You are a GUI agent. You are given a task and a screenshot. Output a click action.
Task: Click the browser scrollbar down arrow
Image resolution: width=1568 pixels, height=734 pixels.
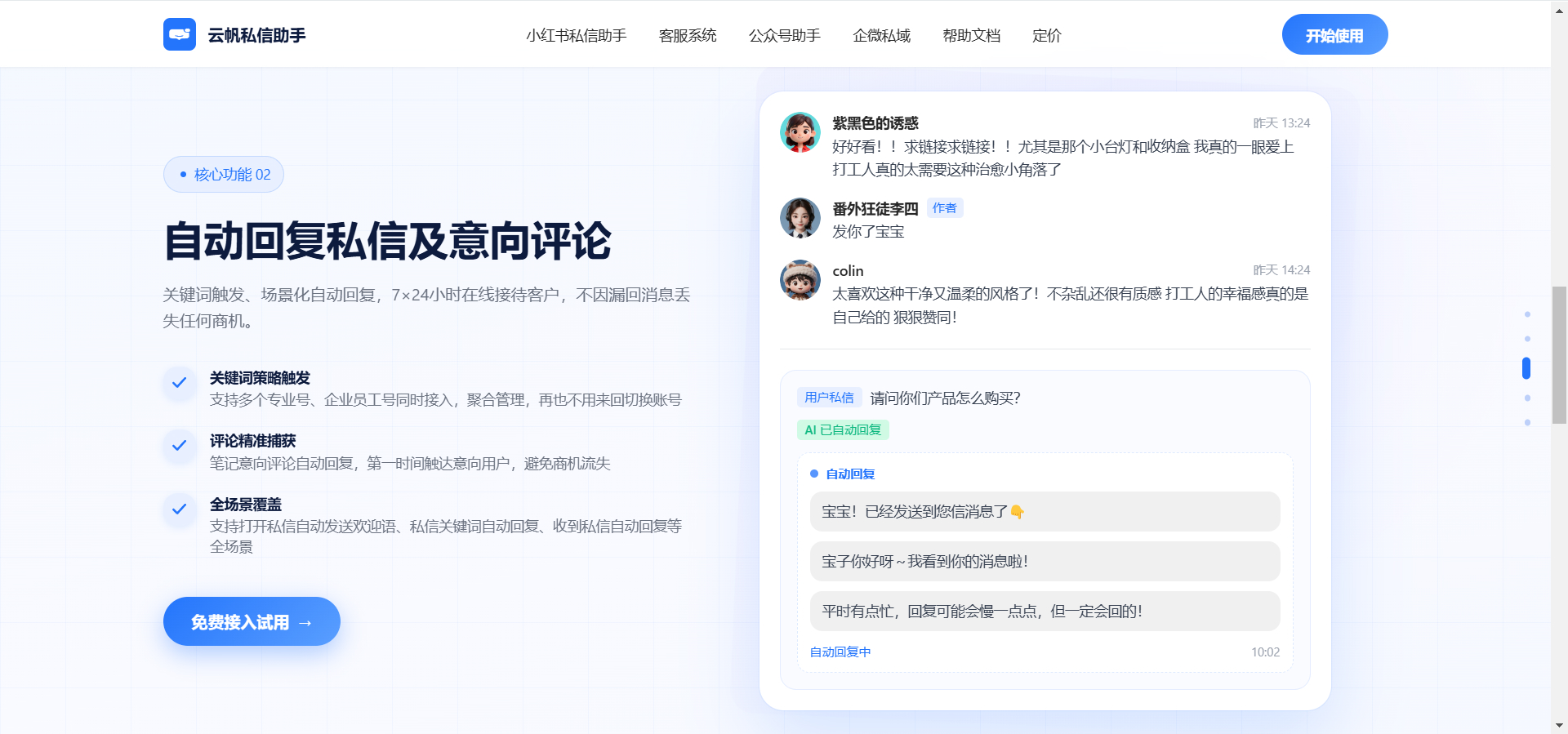(1559, 725)
